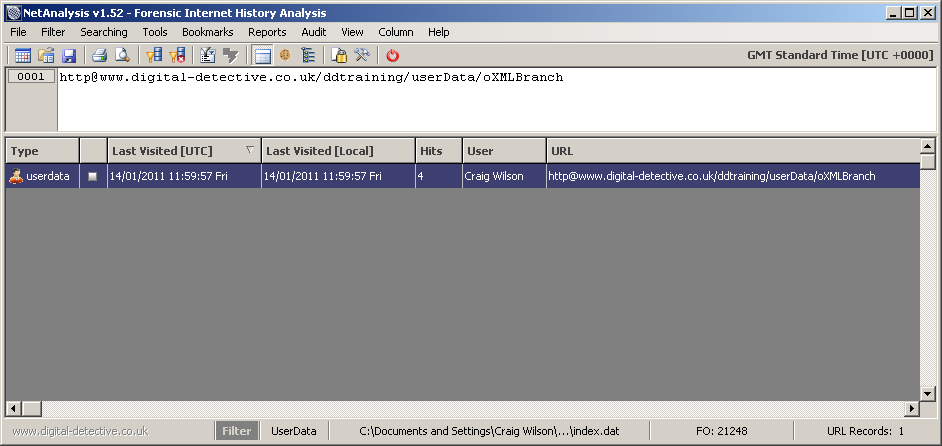Click the calendar grid toolbar icon
Screen dimensions: 942x446
[x=23, y=56]
